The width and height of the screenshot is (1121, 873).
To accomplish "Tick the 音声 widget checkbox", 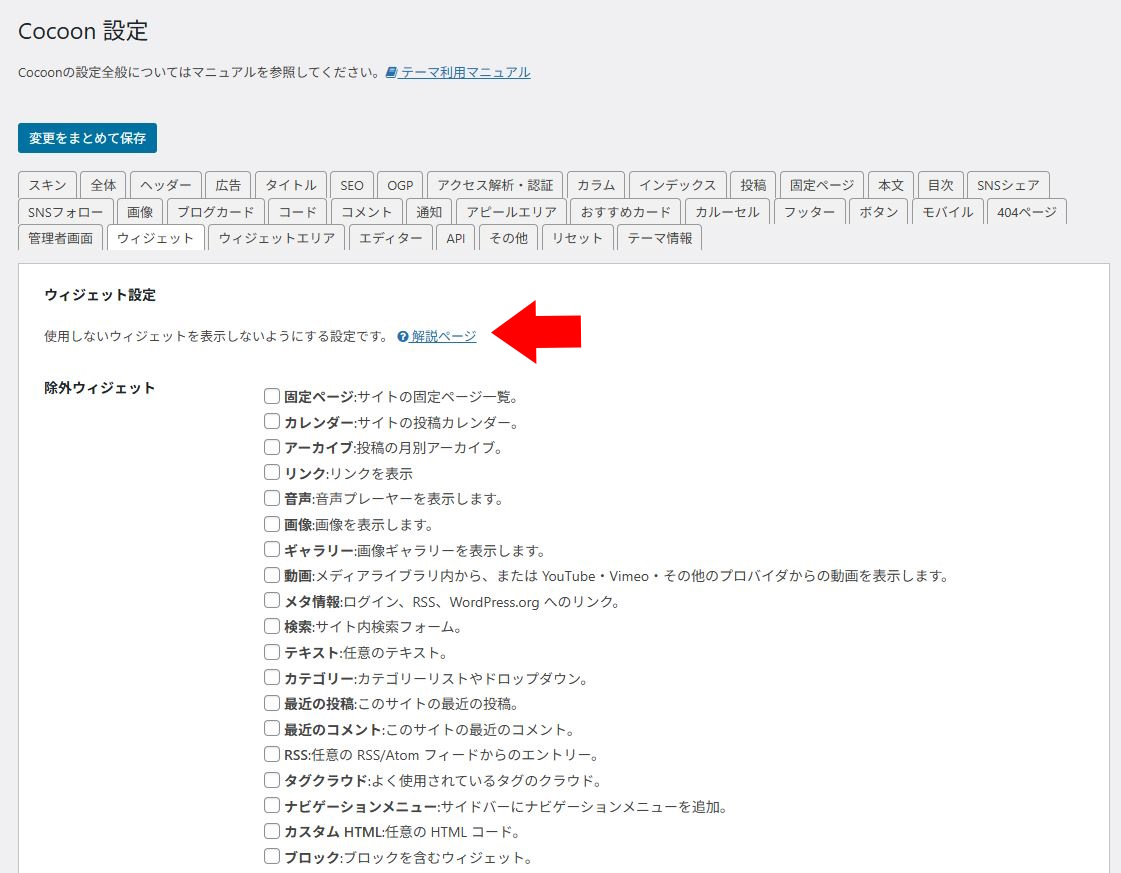I will tap(272, 498).
